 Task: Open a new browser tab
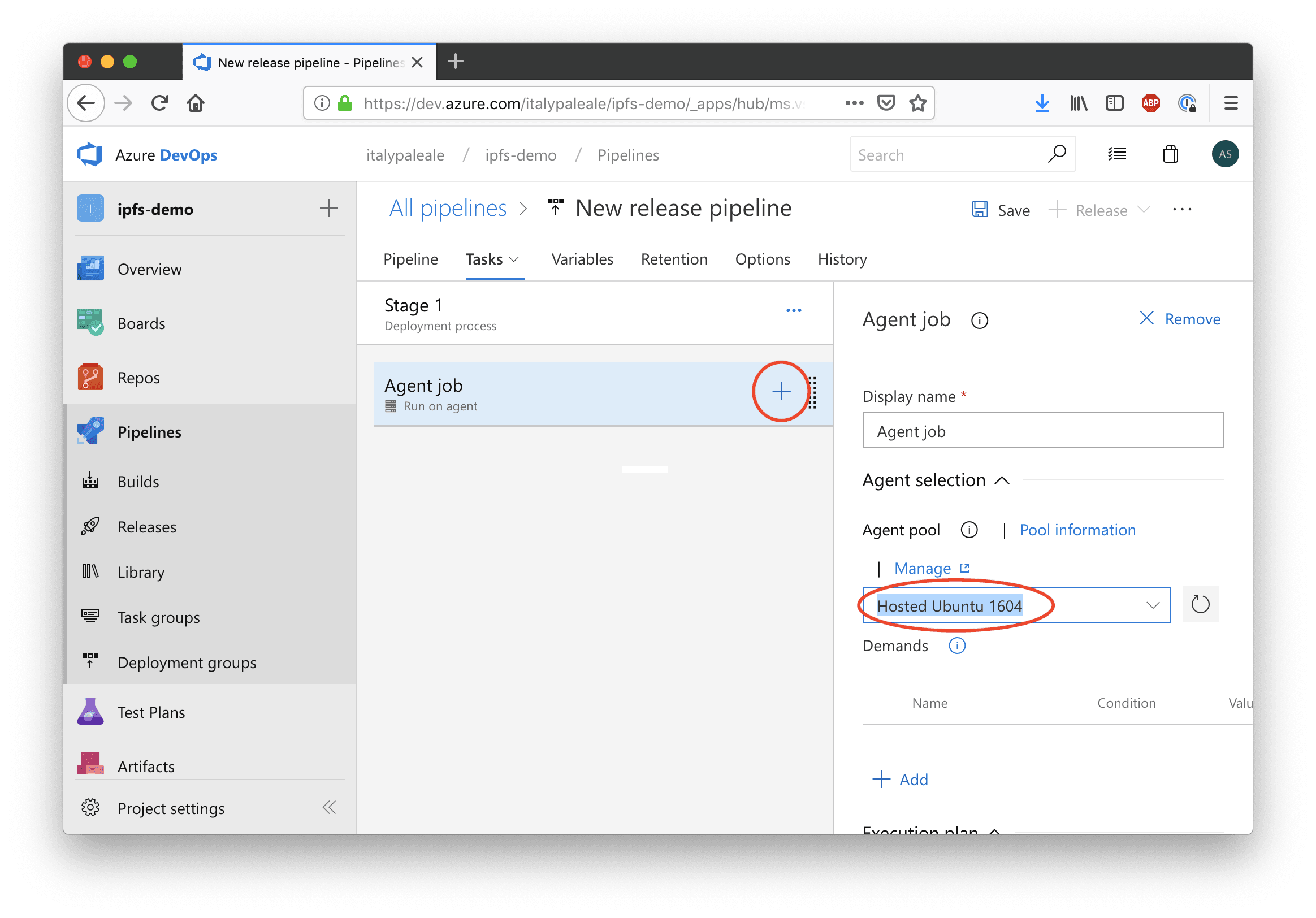tap(455, 61)
